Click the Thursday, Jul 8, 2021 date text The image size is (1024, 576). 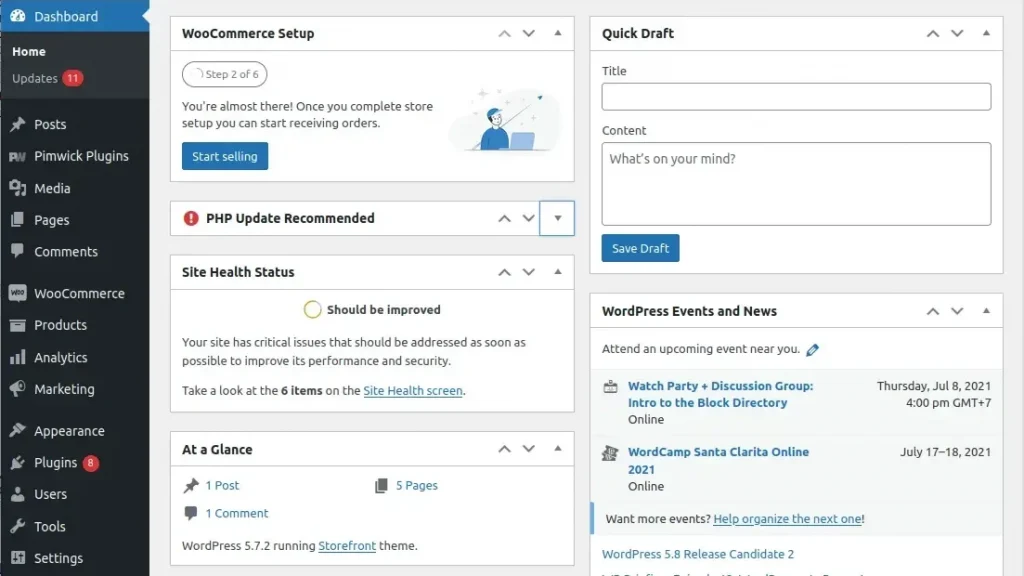934,386
